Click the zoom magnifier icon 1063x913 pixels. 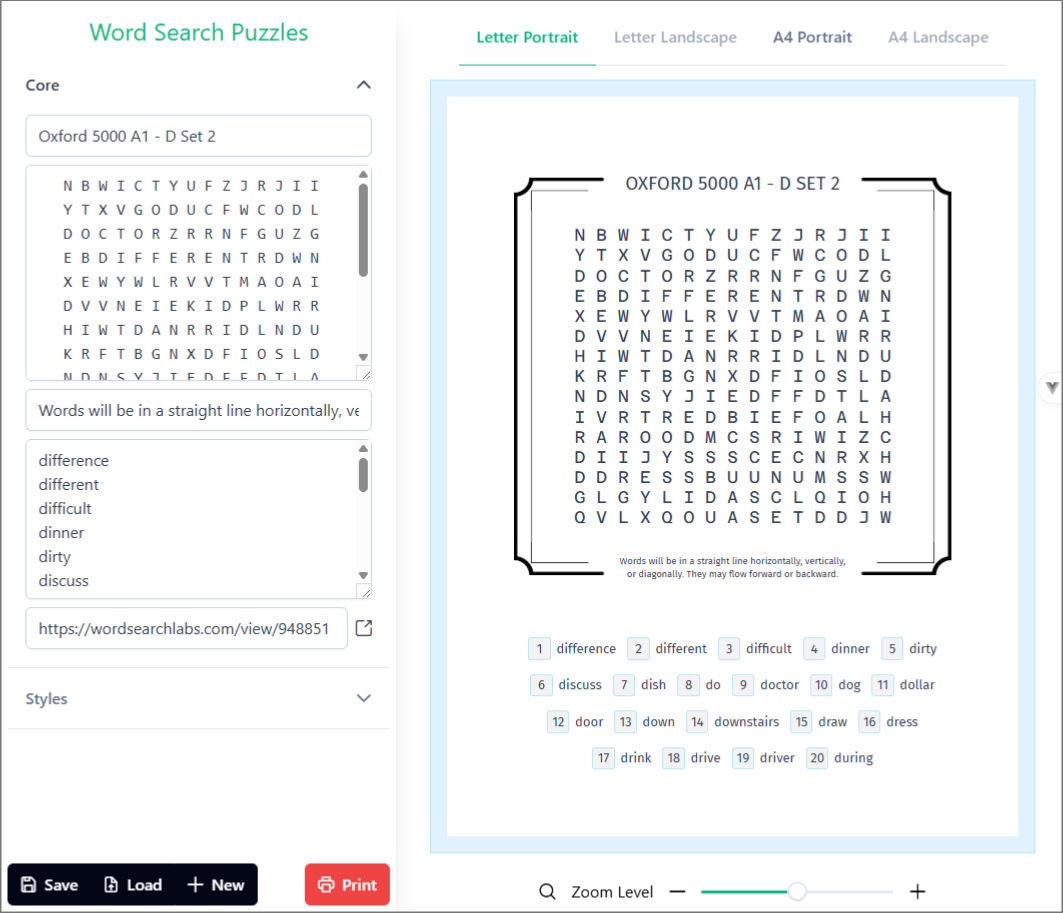coord(546,891)
